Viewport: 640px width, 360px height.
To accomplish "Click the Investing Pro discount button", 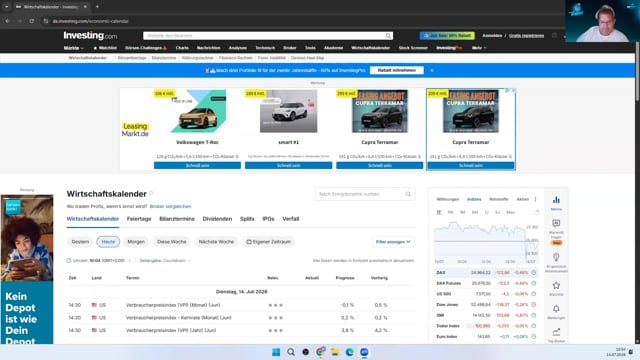I will click(447, 36).
